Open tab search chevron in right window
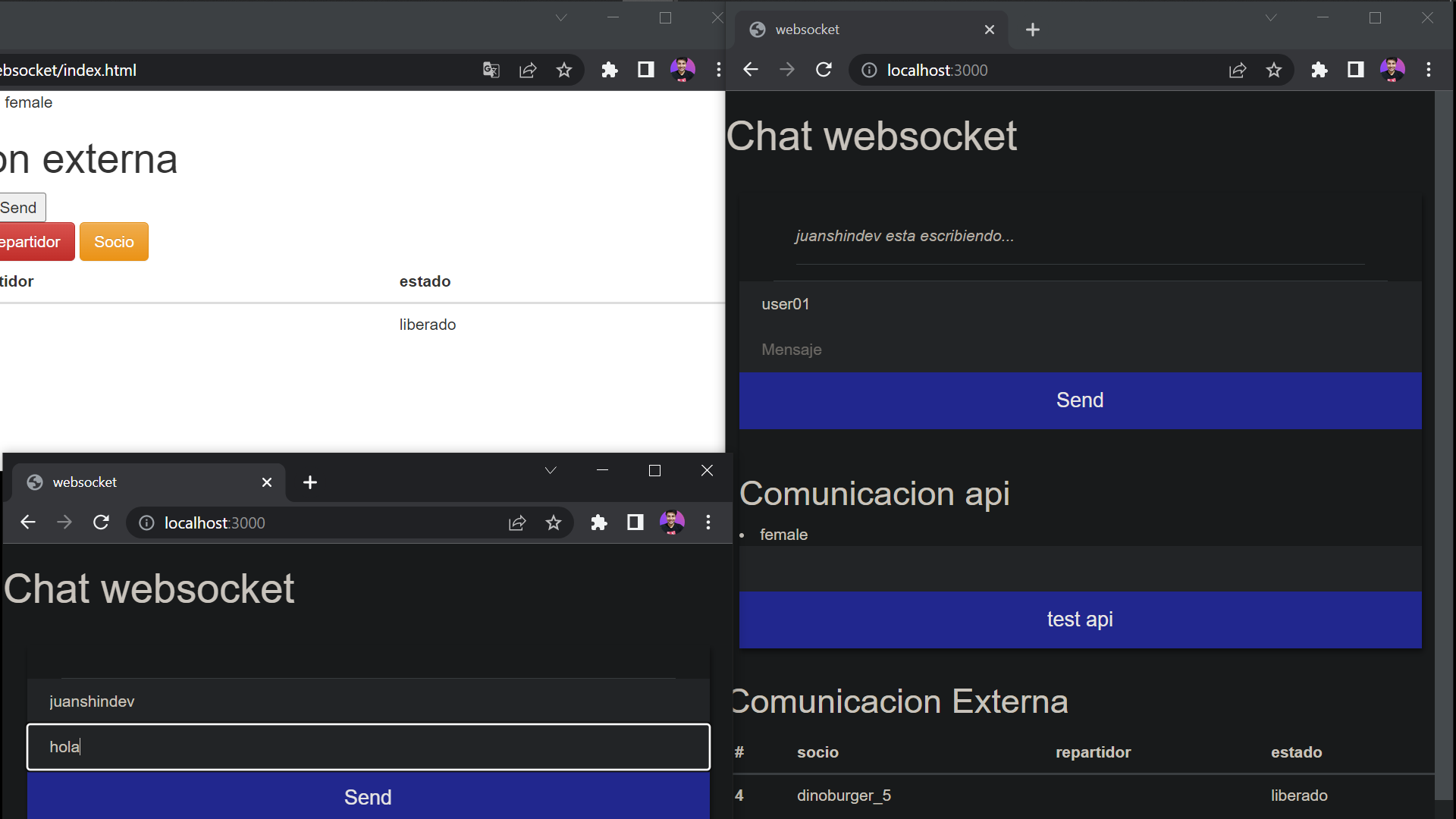Image resolution: width=1456 pixels, height=819 pixels. point(1271,17)
